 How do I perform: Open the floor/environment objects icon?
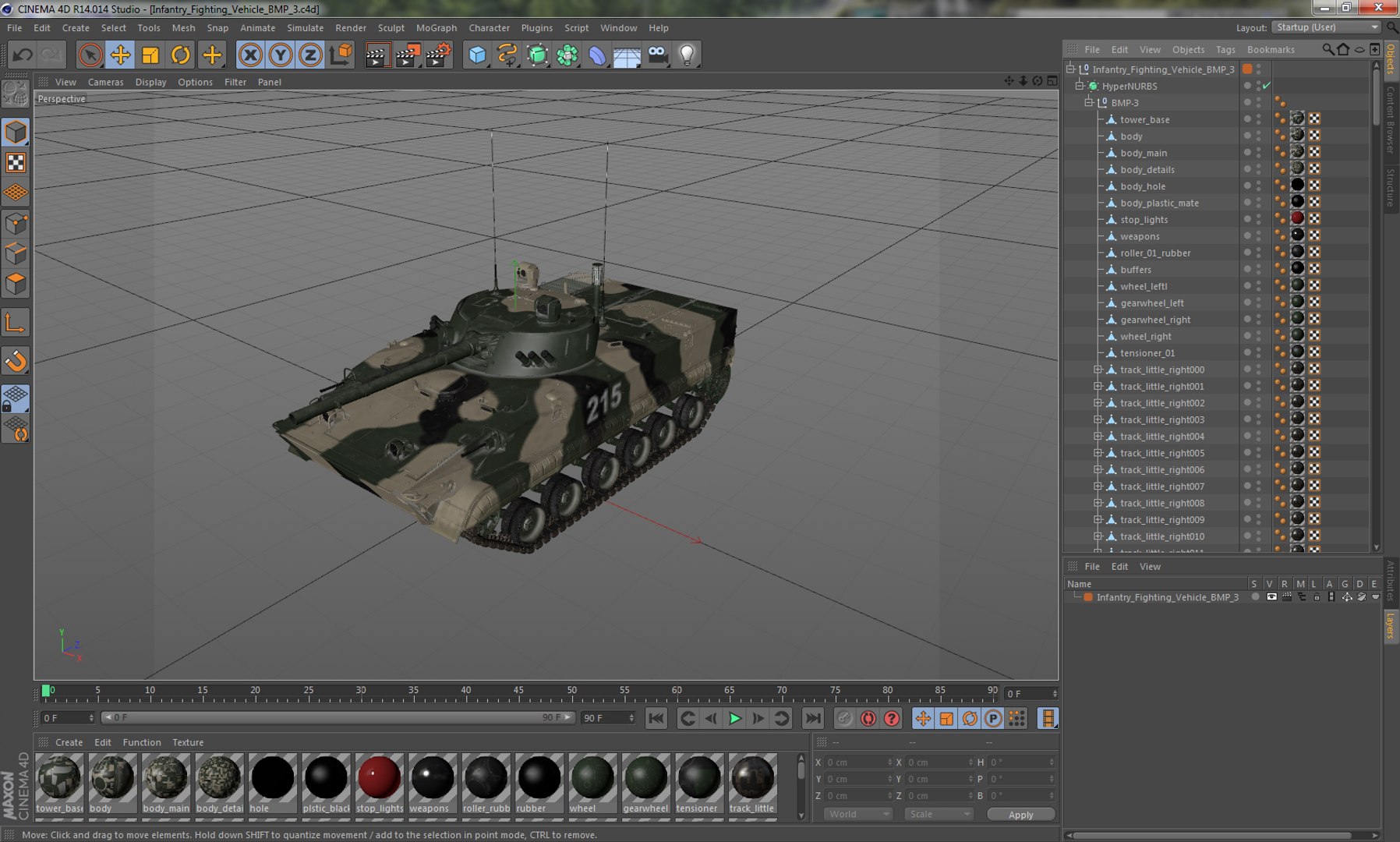coord(627,55)
